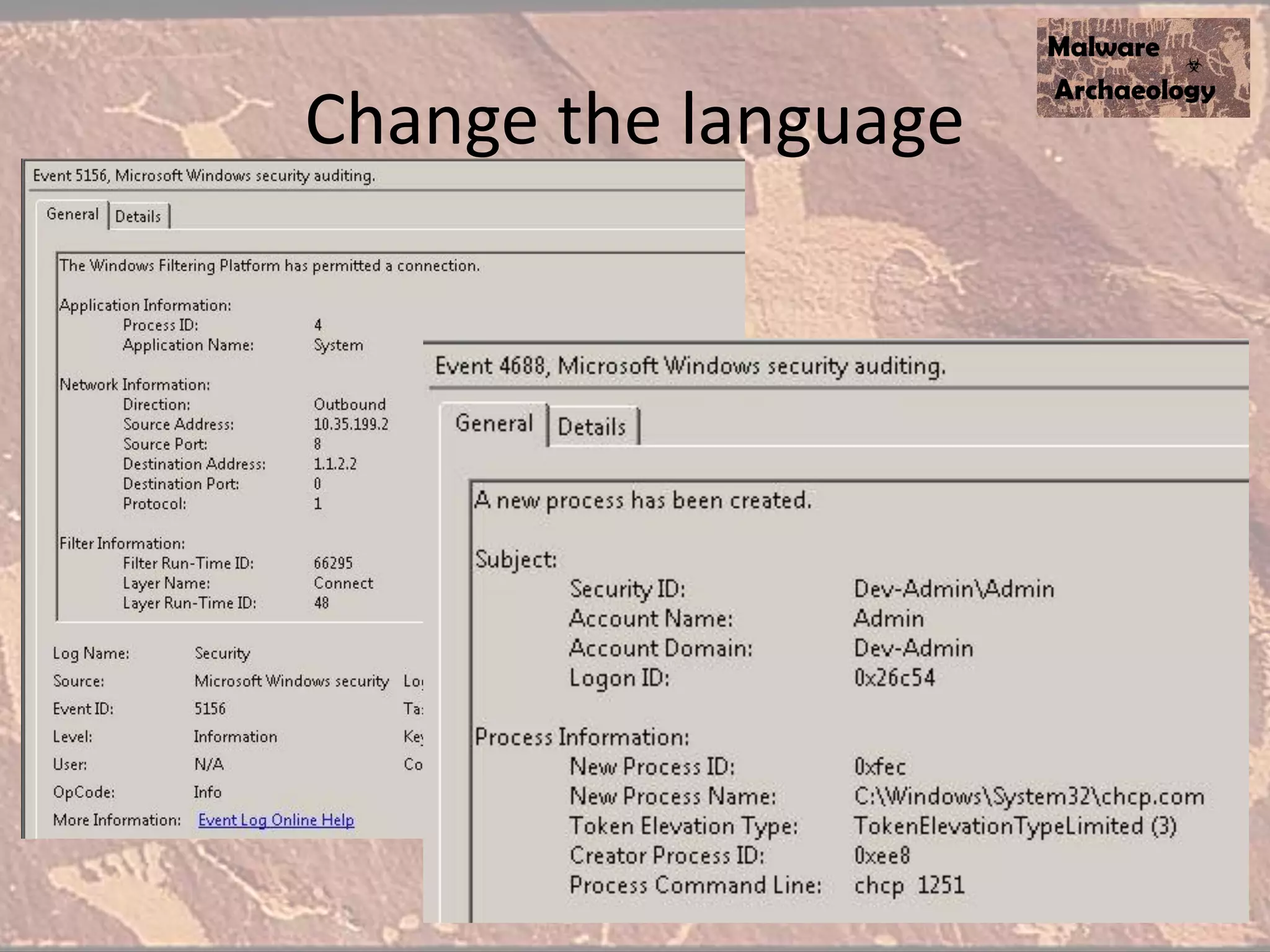The height and width of the screenshot is (952, 1270).
Task: Click the 'Destination Port:' label
Action: tap(181, 483)
